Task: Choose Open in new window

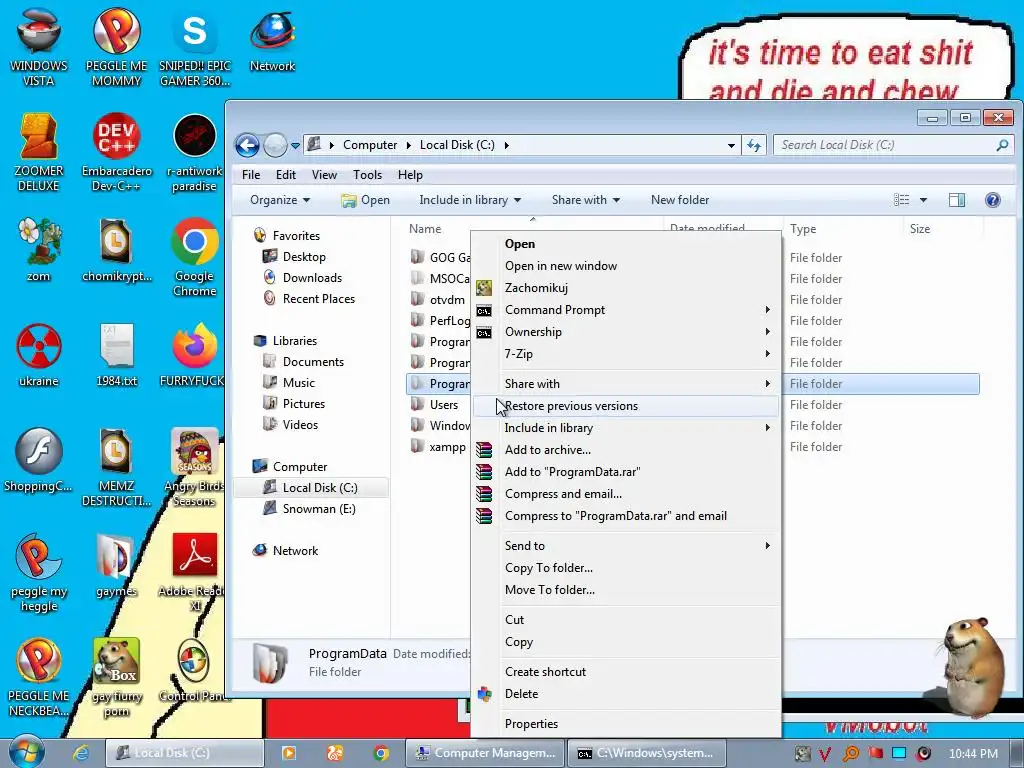Action: [625, 266]
